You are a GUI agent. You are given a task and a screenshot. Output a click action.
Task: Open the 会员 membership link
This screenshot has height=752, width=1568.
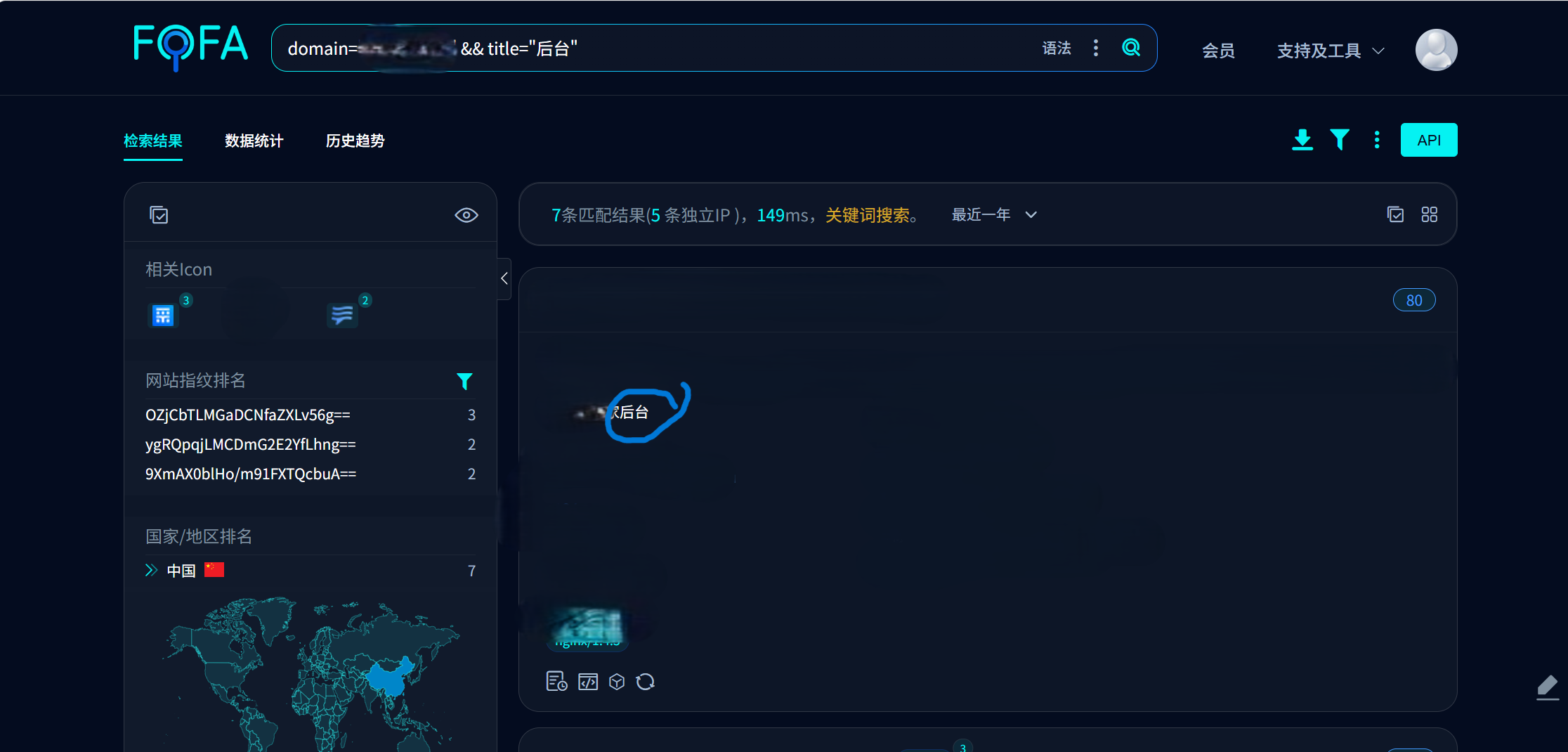pos(1218,51)
